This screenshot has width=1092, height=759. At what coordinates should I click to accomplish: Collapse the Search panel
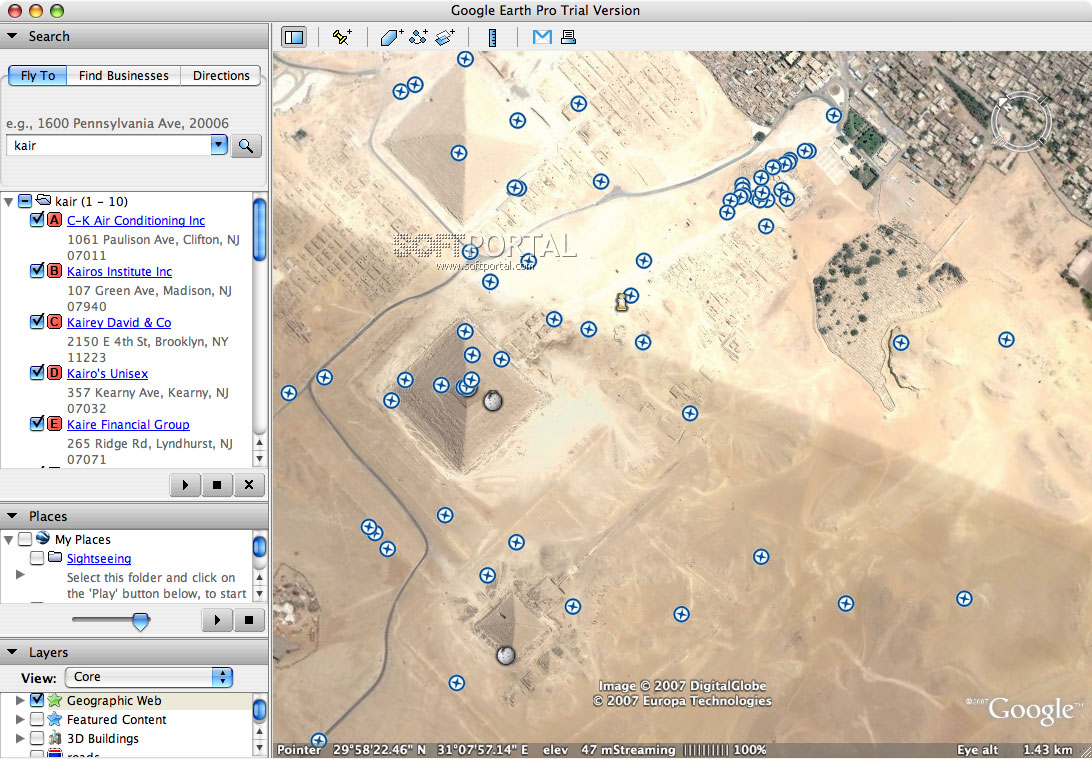pos(13,36)
